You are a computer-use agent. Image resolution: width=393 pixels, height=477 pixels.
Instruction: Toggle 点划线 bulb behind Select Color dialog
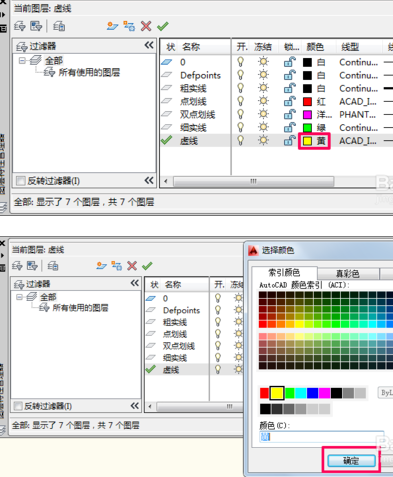218,334
